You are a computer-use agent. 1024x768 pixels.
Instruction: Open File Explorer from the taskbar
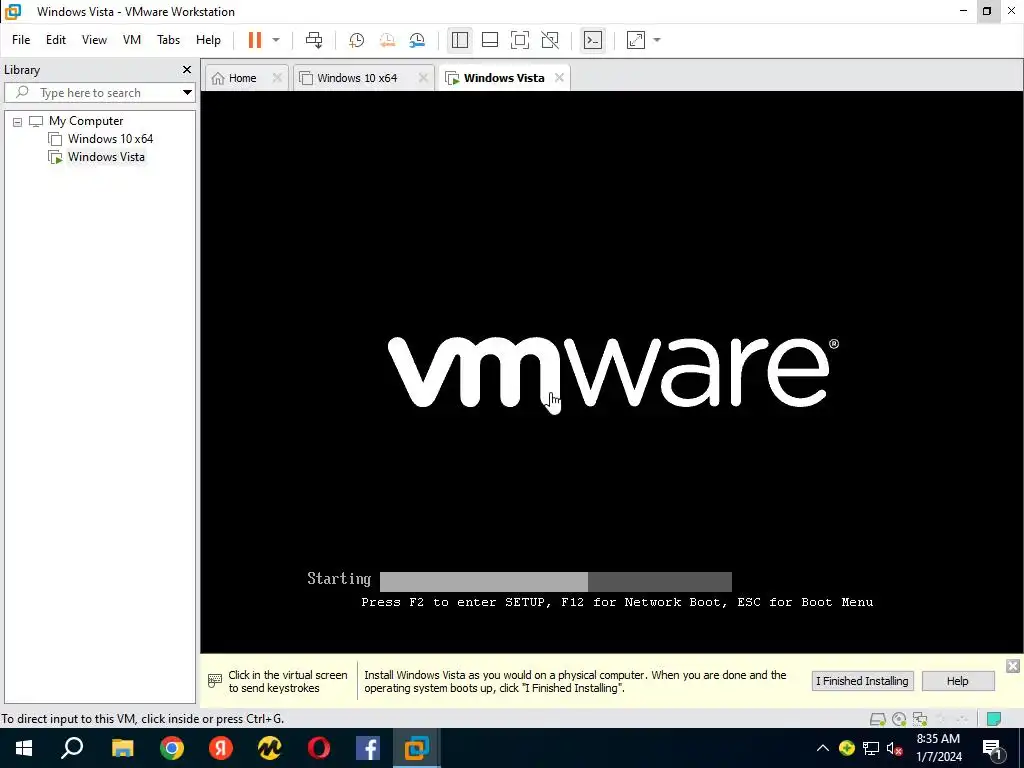[x=122, y=748]
